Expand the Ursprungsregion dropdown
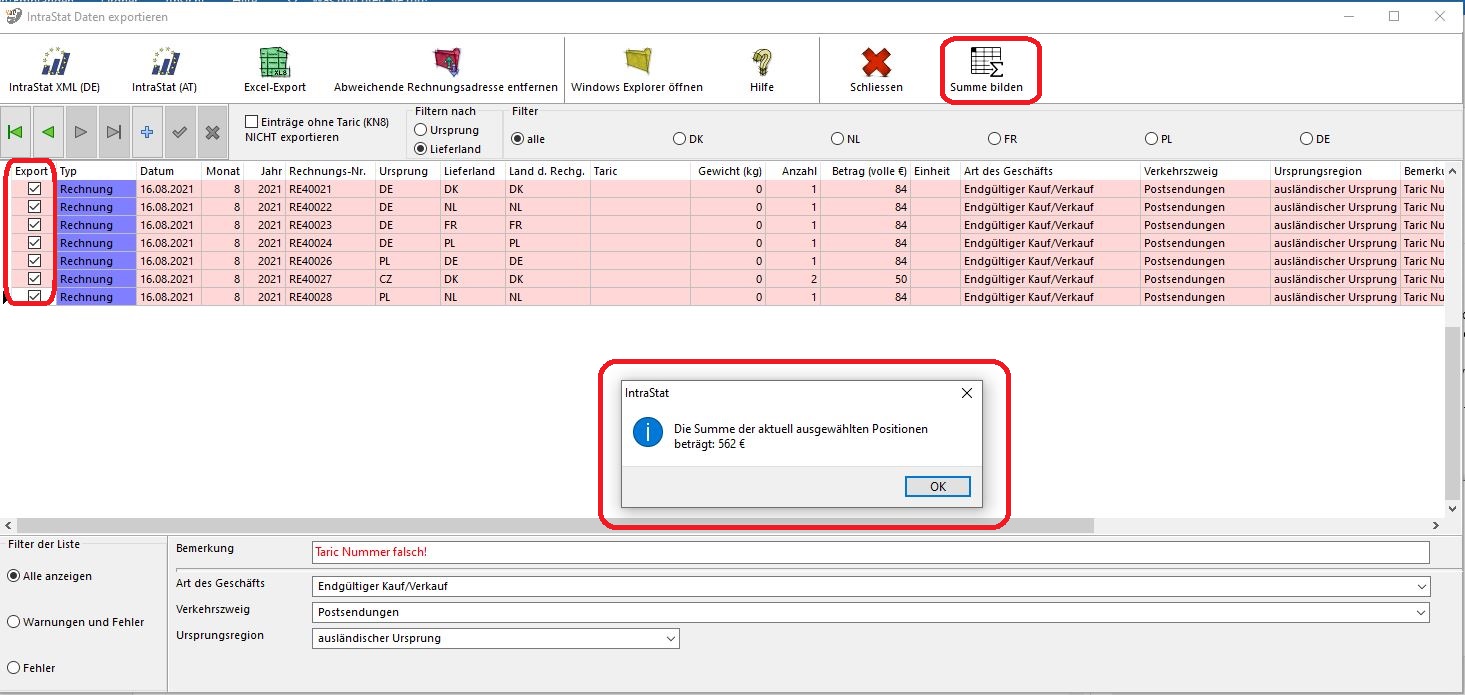Screen dimensions: 1465x695 (x=670, y=638)
